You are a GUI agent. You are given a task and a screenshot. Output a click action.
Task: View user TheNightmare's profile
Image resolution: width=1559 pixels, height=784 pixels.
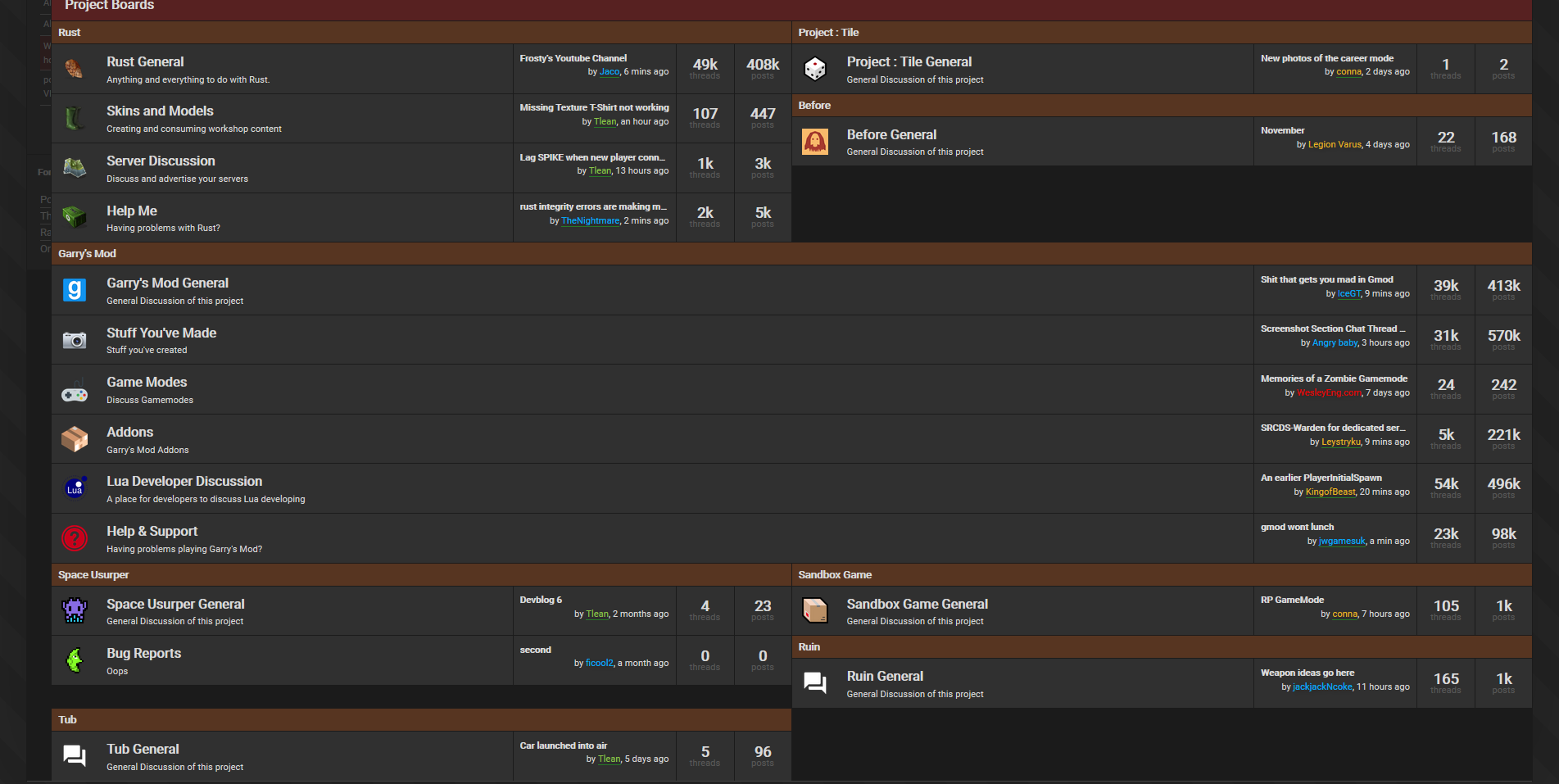coord(591,221)
